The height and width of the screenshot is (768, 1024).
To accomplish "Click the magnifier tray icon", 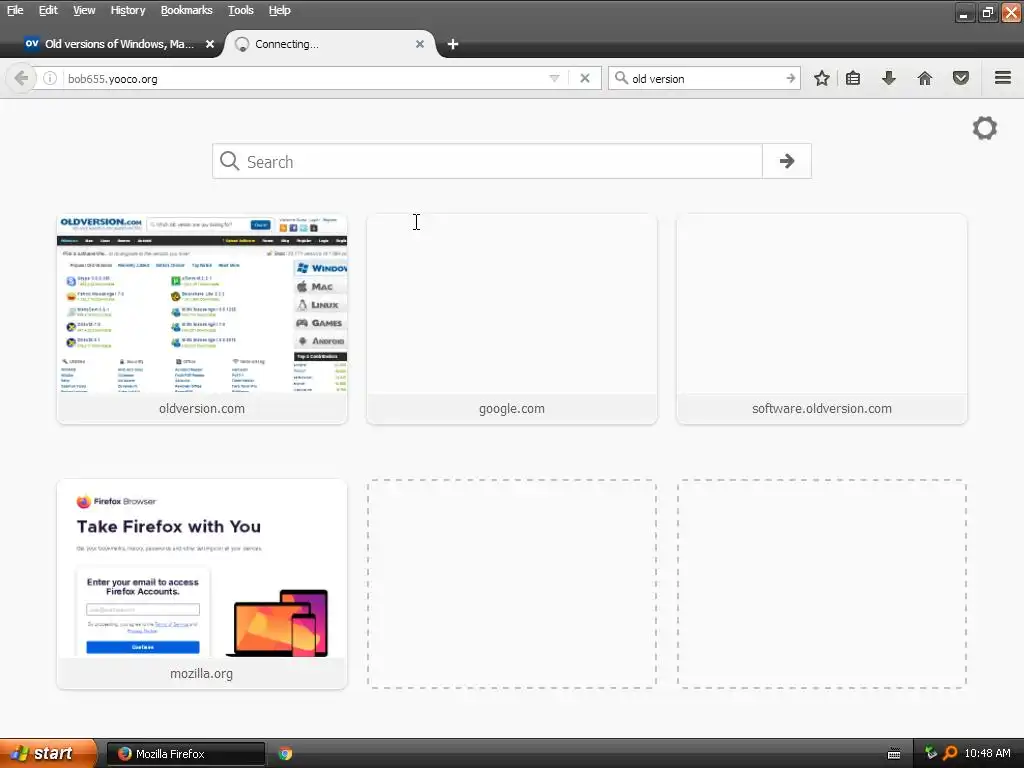I will point(950,753).
